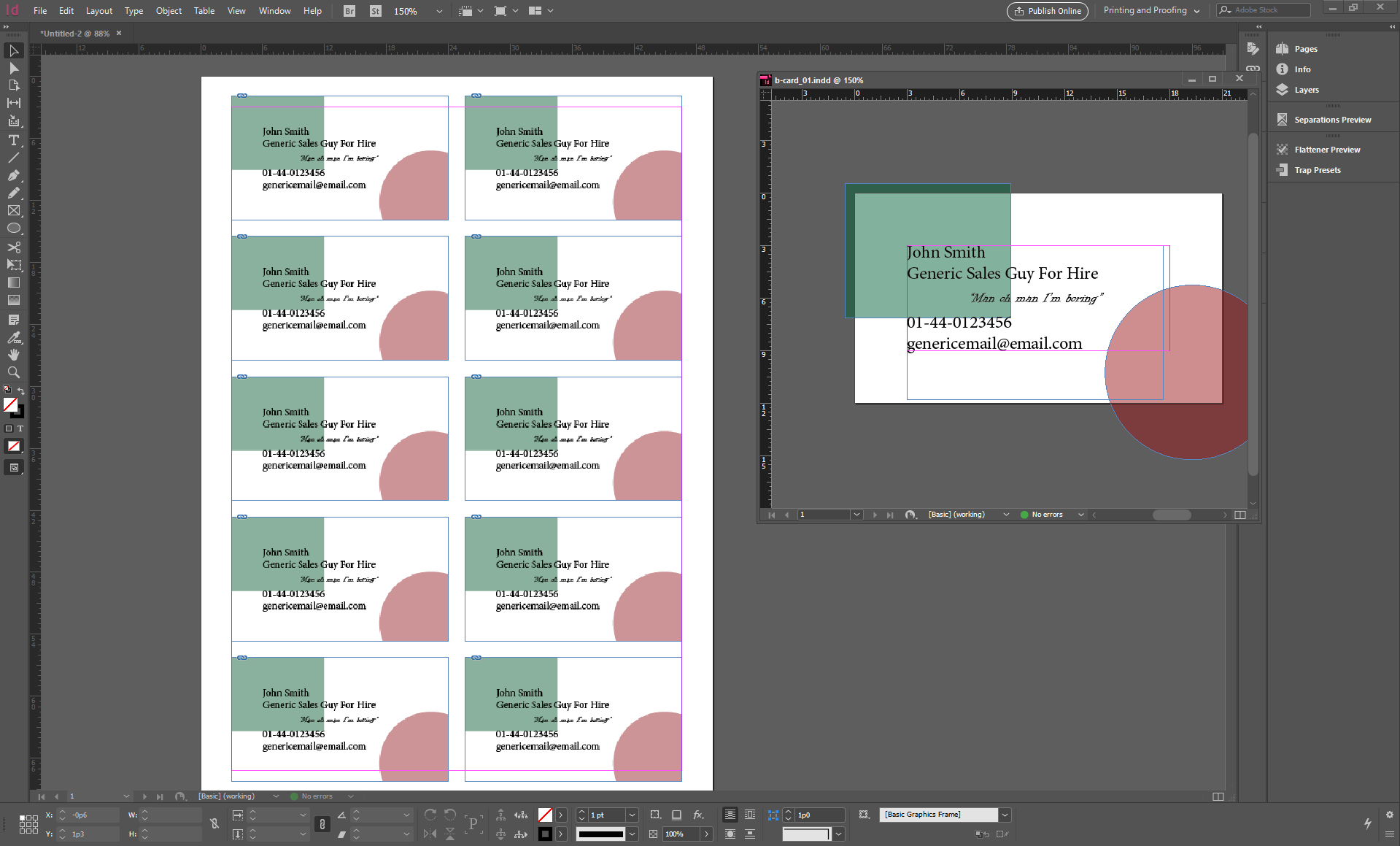Select the Scissors tool
1400x846 pixels.
click(13, 247)
